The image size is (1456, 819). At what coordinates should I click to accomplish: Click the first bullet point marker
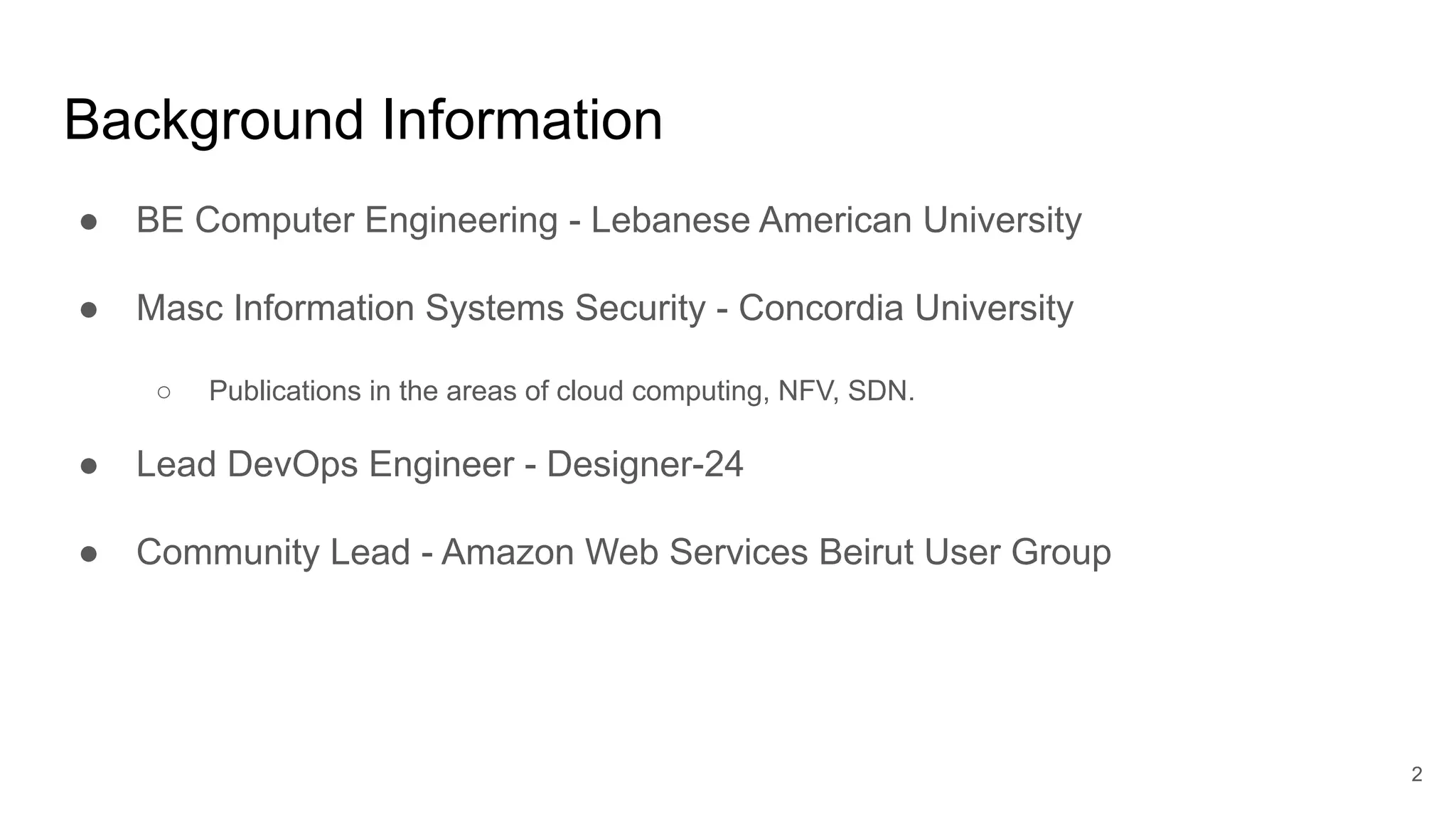(89, 223)
